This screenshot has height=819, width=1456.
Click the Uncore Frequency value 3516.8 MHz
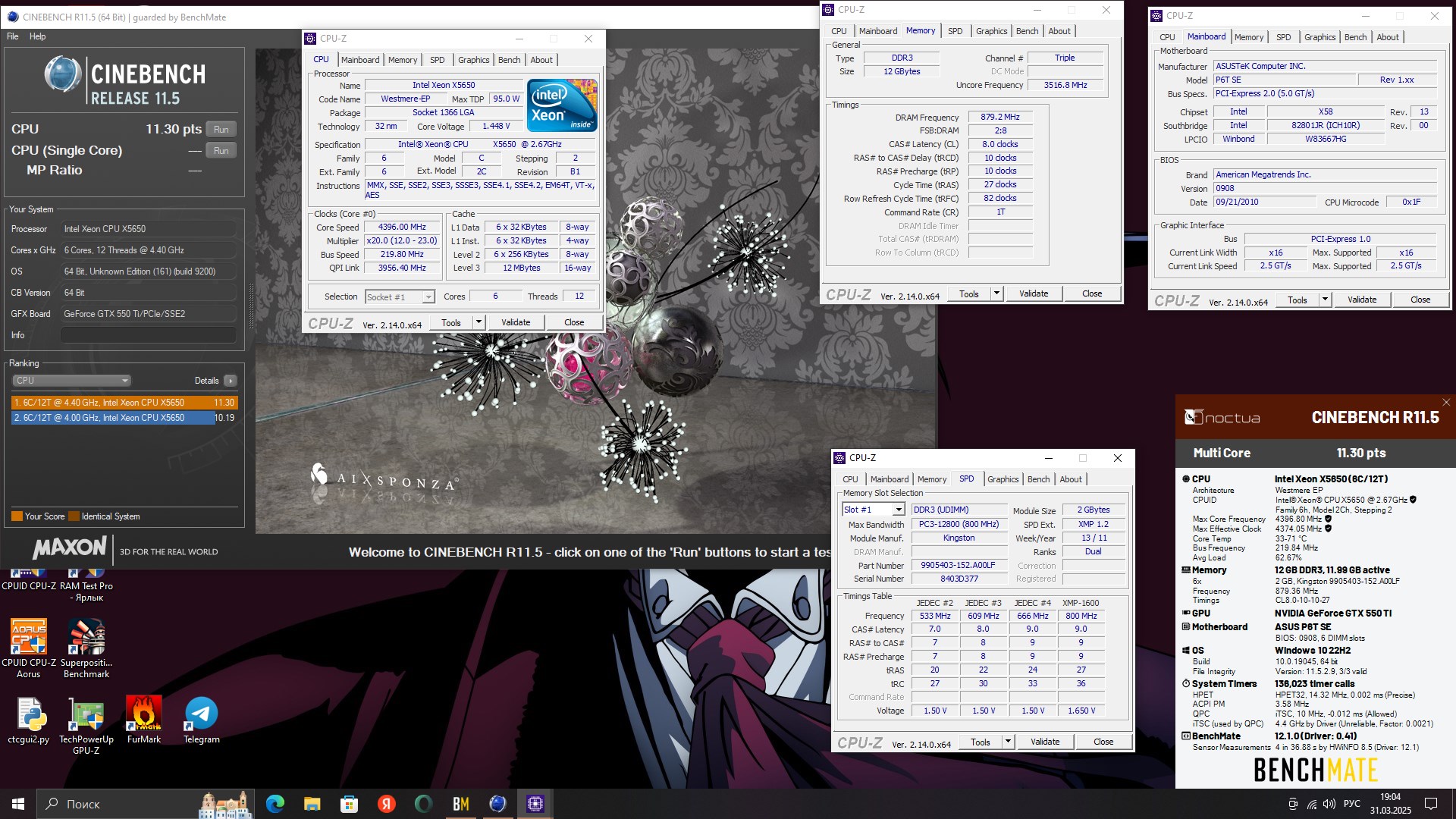pos(1065,85)
